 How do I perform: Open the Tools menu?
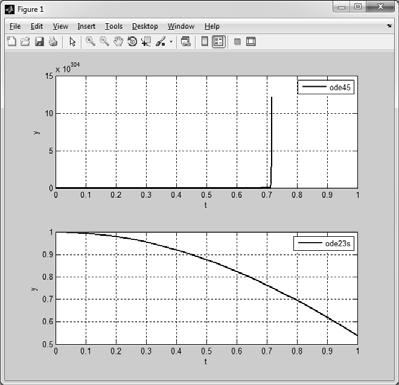[x=114, y=26]
